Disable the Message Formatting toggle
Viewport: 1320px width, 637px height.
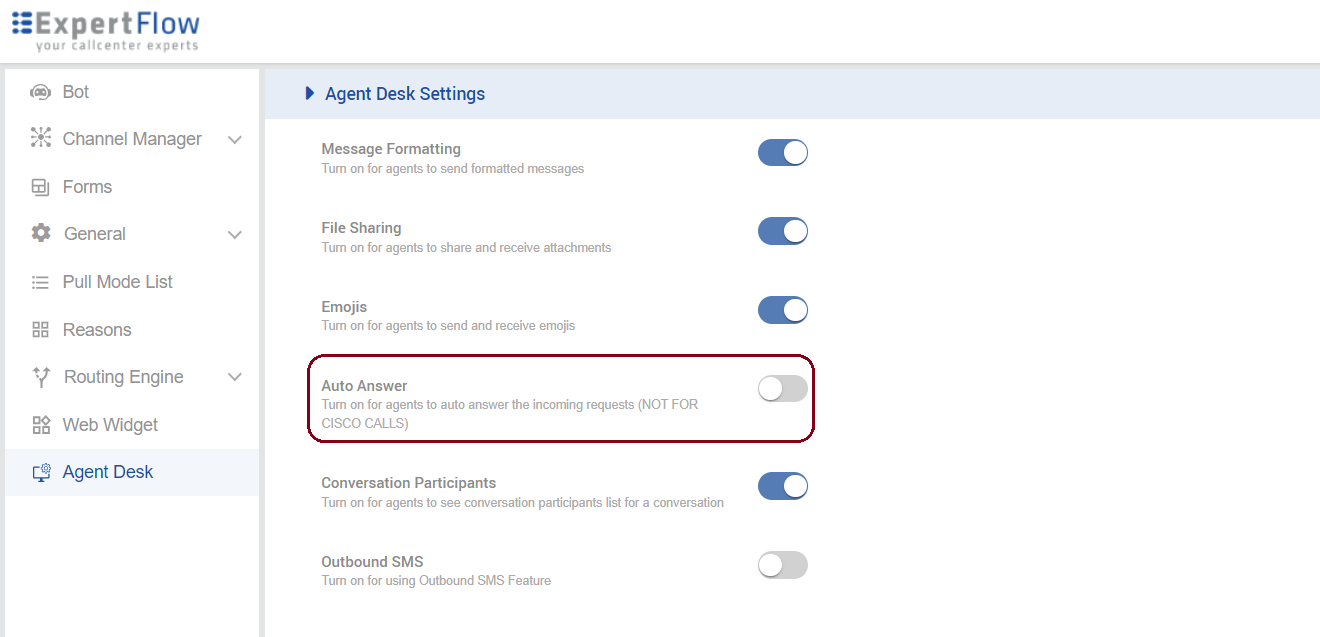tap(782, 153)
